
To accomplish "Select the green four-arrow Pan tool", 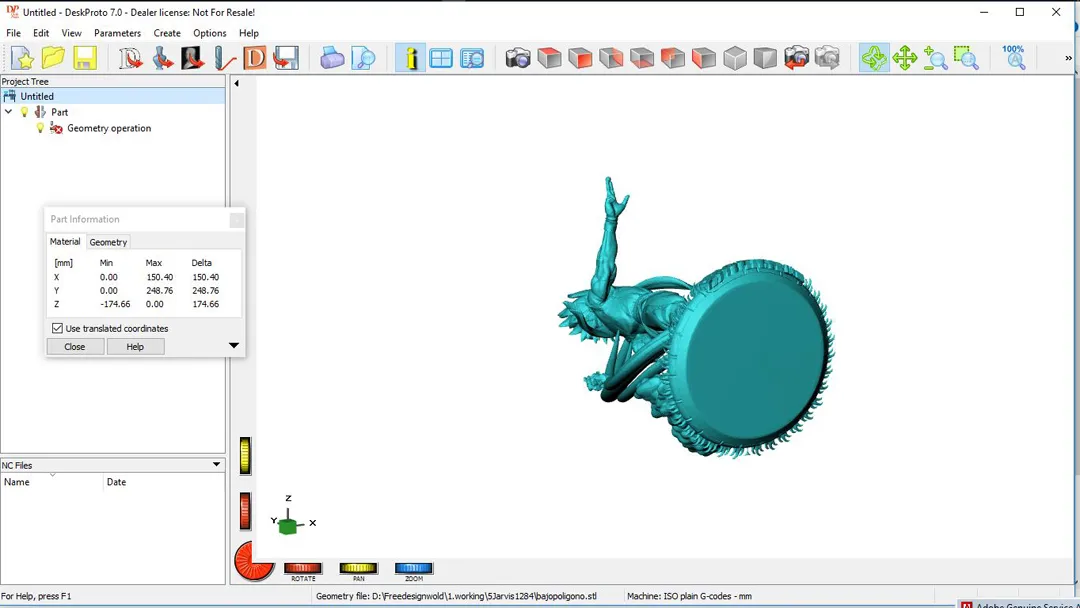I will point(905,58).
